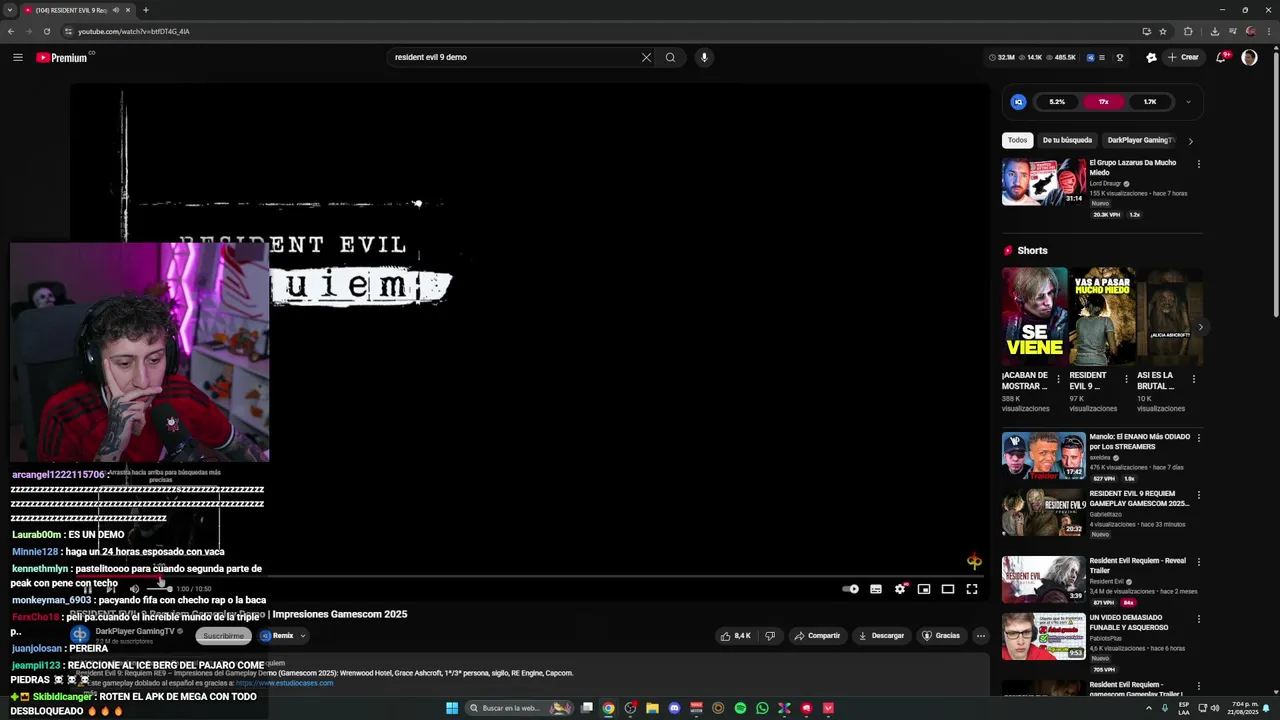Click the Crear button

tap(1183, 57)
